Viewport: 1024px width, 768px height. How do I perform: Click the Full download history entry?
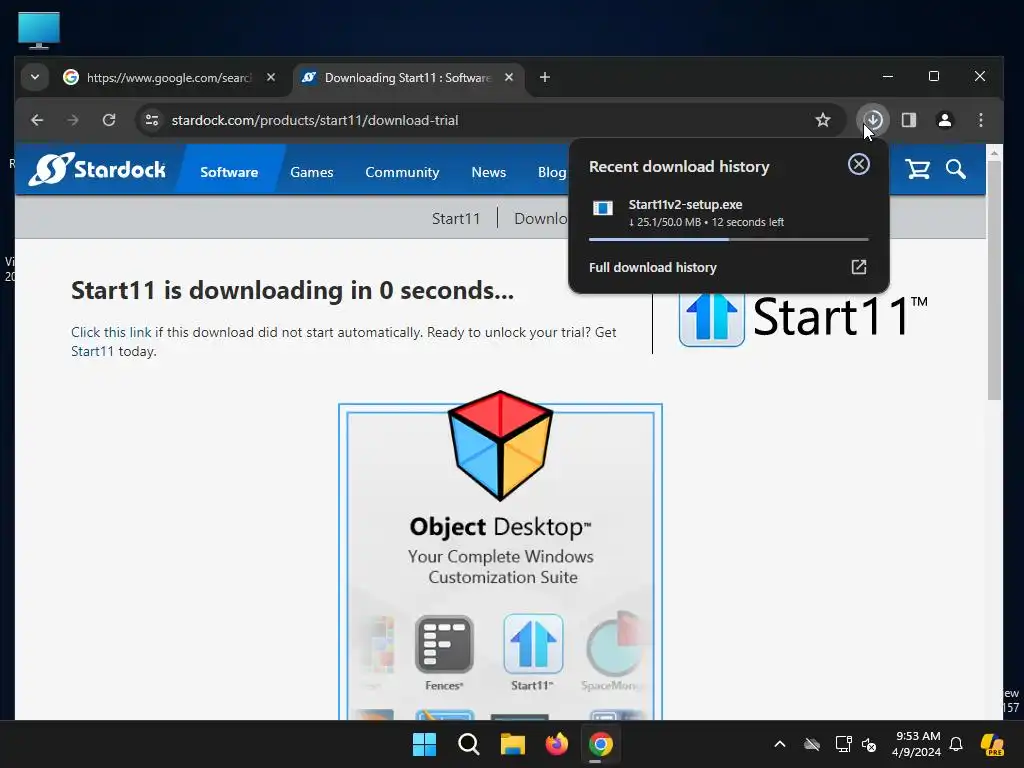[x=728, y=267]
